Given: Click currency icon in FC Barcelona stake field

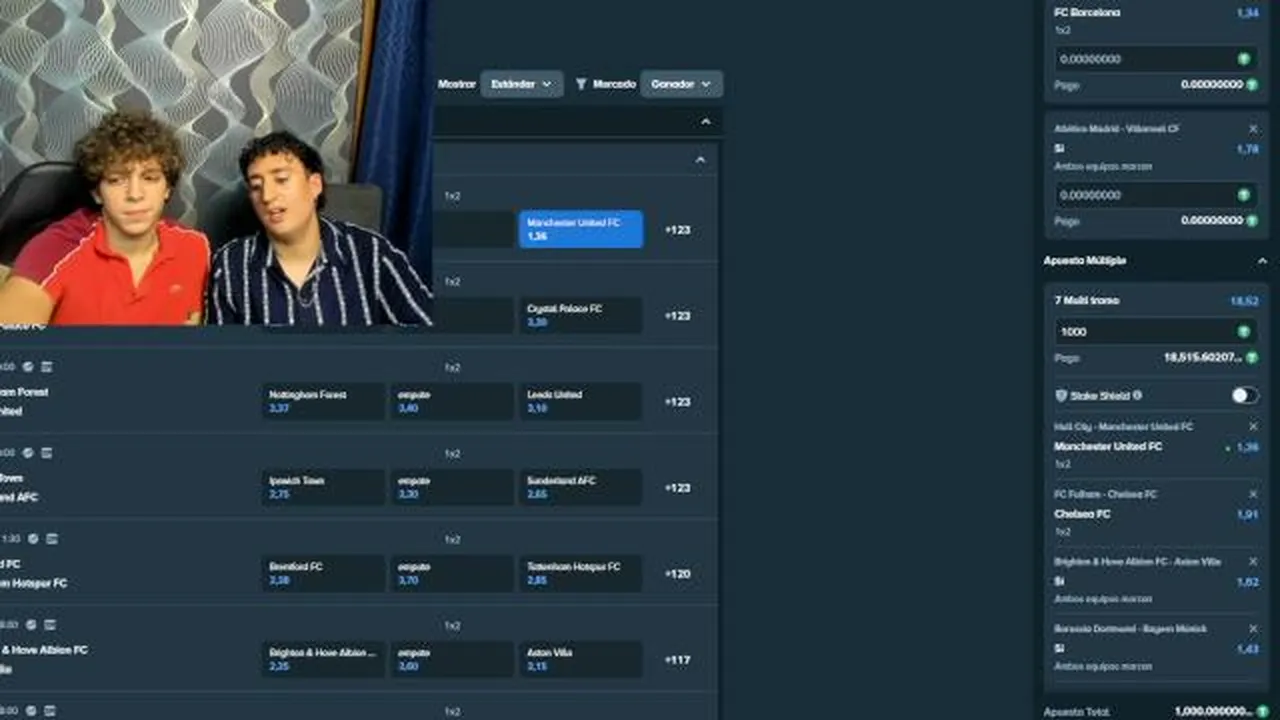Looking at the screenshot, I should point(1244,59).
